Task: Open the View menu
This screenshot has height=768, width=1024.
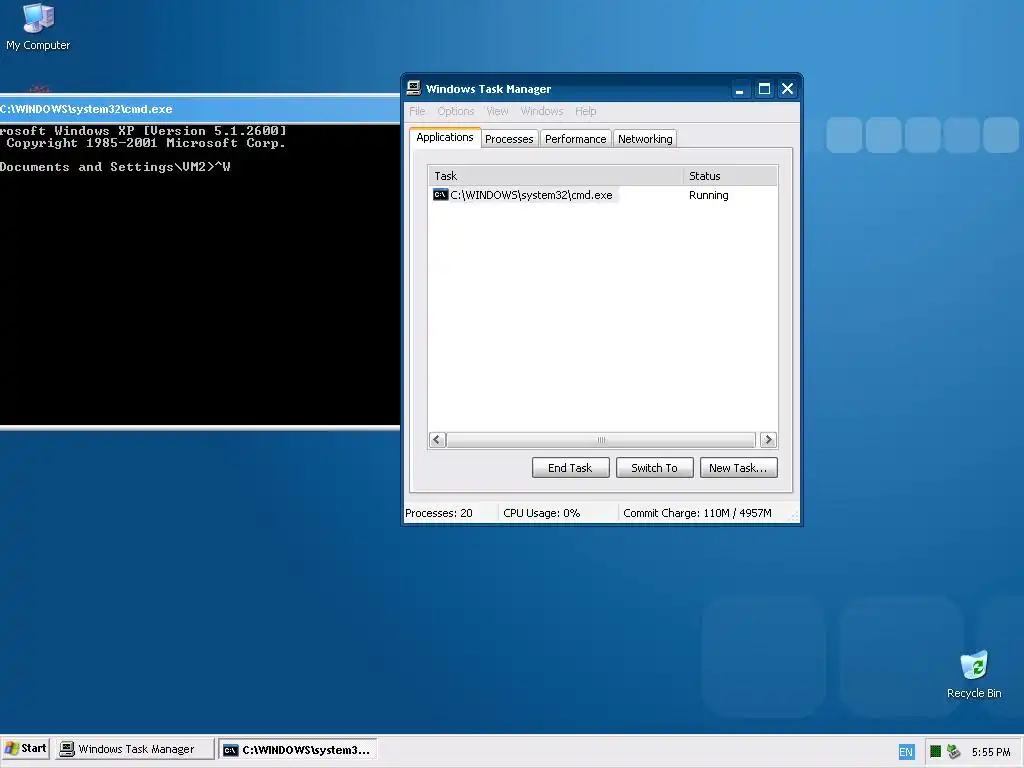Action: [x=497, y=111]
